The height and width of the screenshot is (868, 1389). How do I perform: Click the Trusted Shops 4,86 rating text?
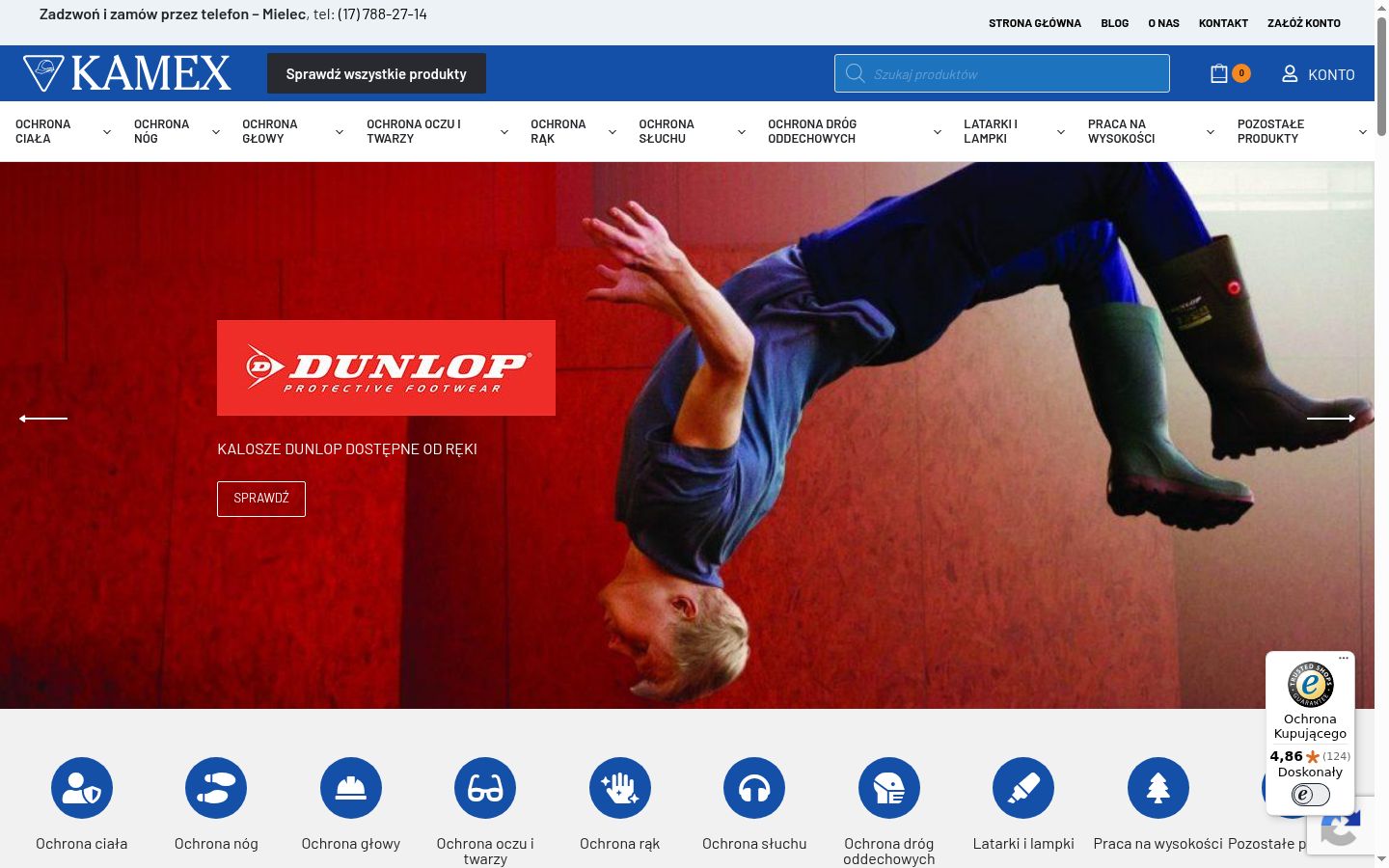[x=1287, y=756]
